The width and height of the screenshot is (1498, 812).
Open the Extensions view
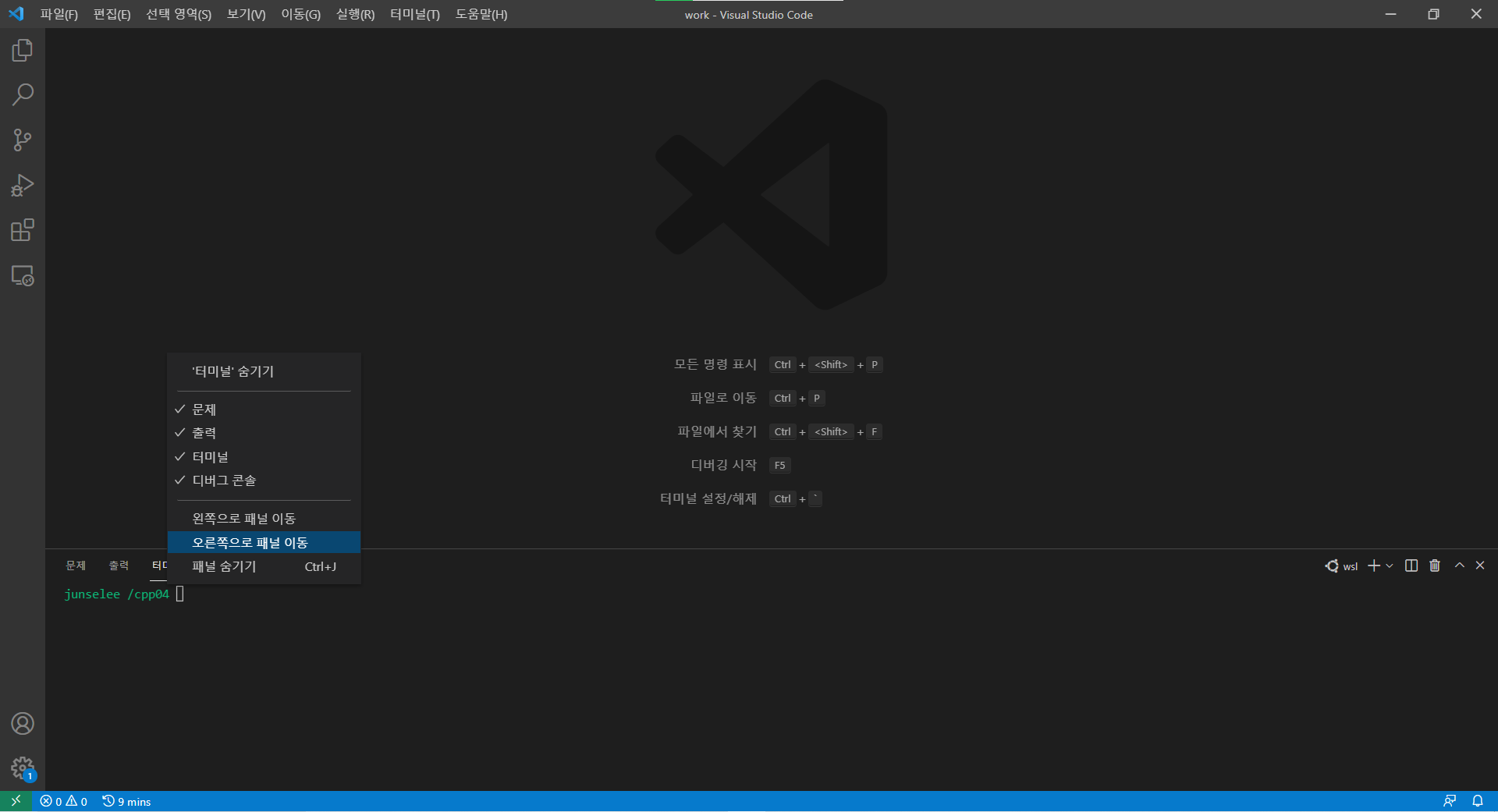pos(23,230)
